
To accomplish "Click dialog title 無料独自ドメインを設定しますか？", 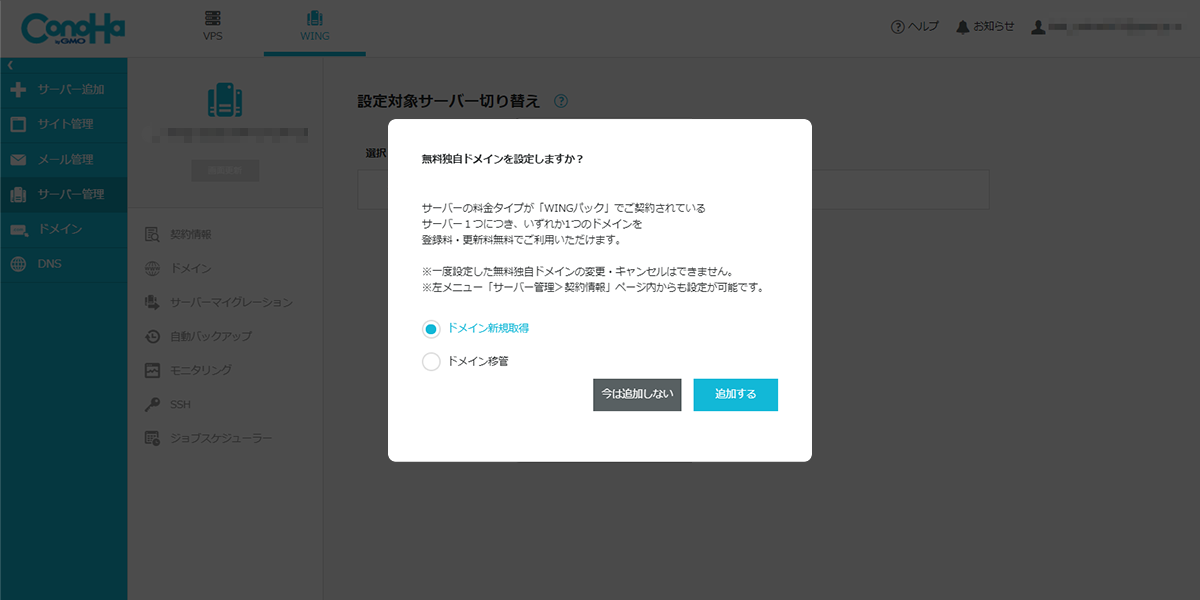I will coord(502,159).
